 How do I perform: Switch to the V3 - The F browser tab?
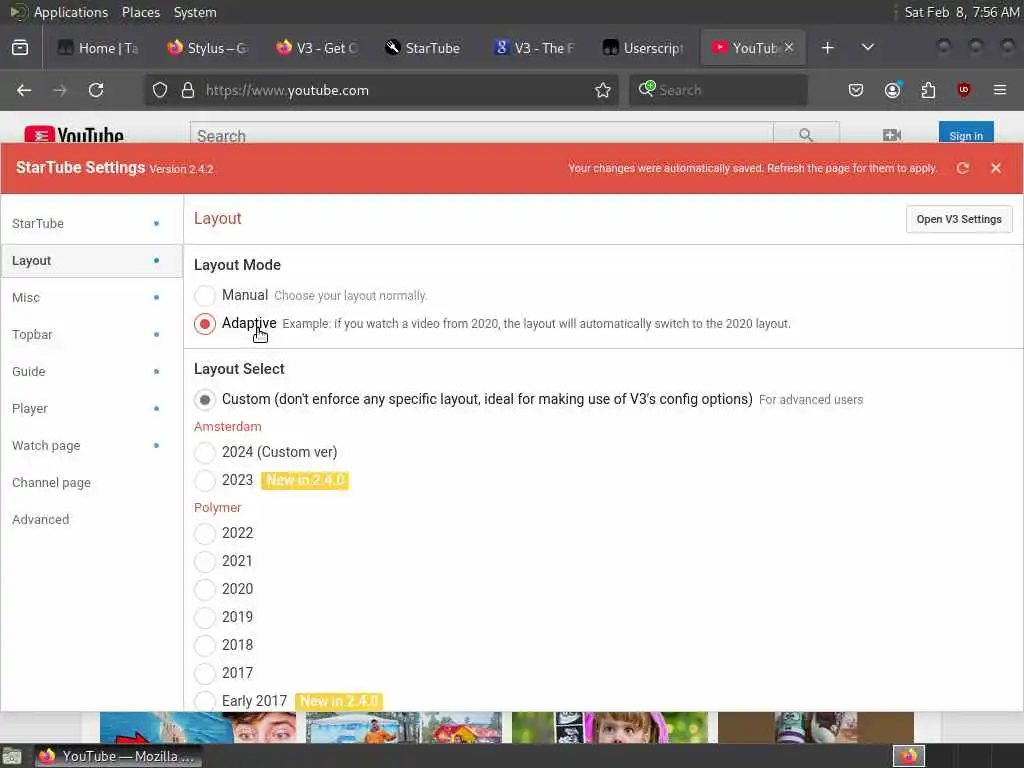pos(535,48)
